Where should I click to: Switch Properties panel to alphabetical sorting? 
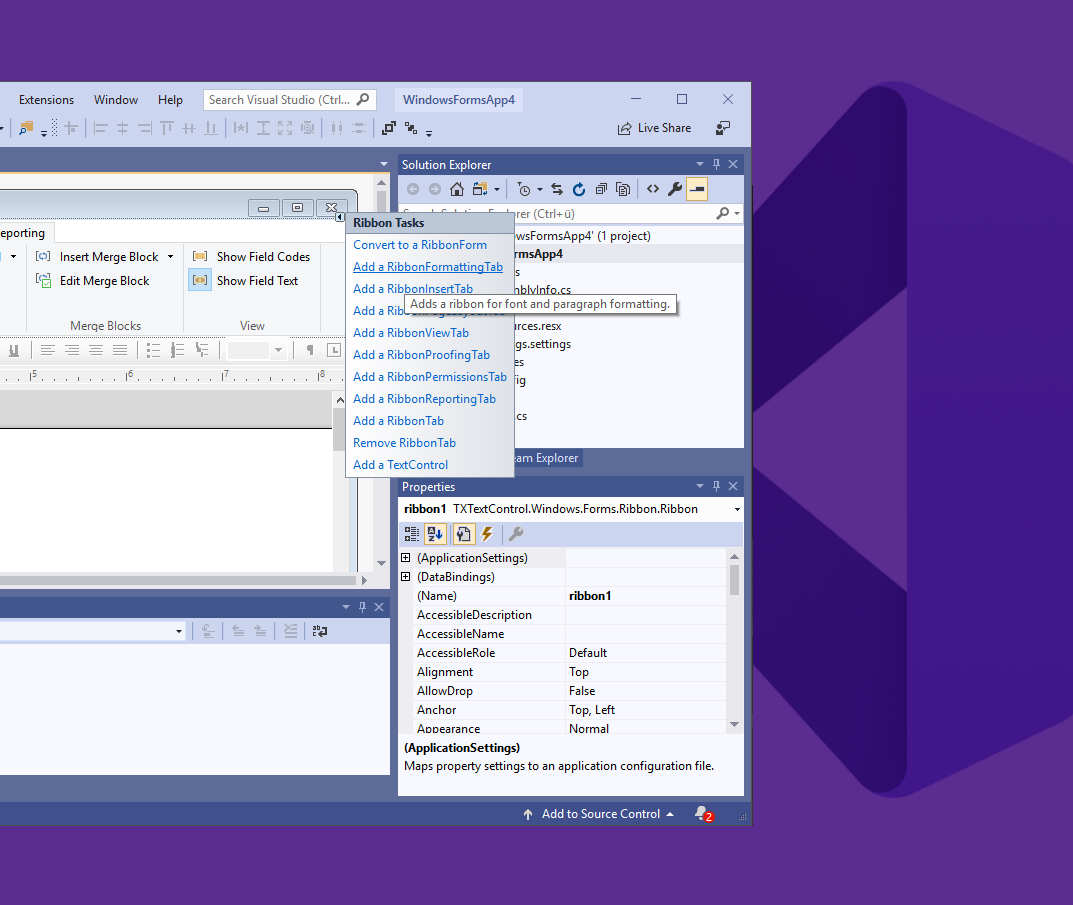point(435,533)
